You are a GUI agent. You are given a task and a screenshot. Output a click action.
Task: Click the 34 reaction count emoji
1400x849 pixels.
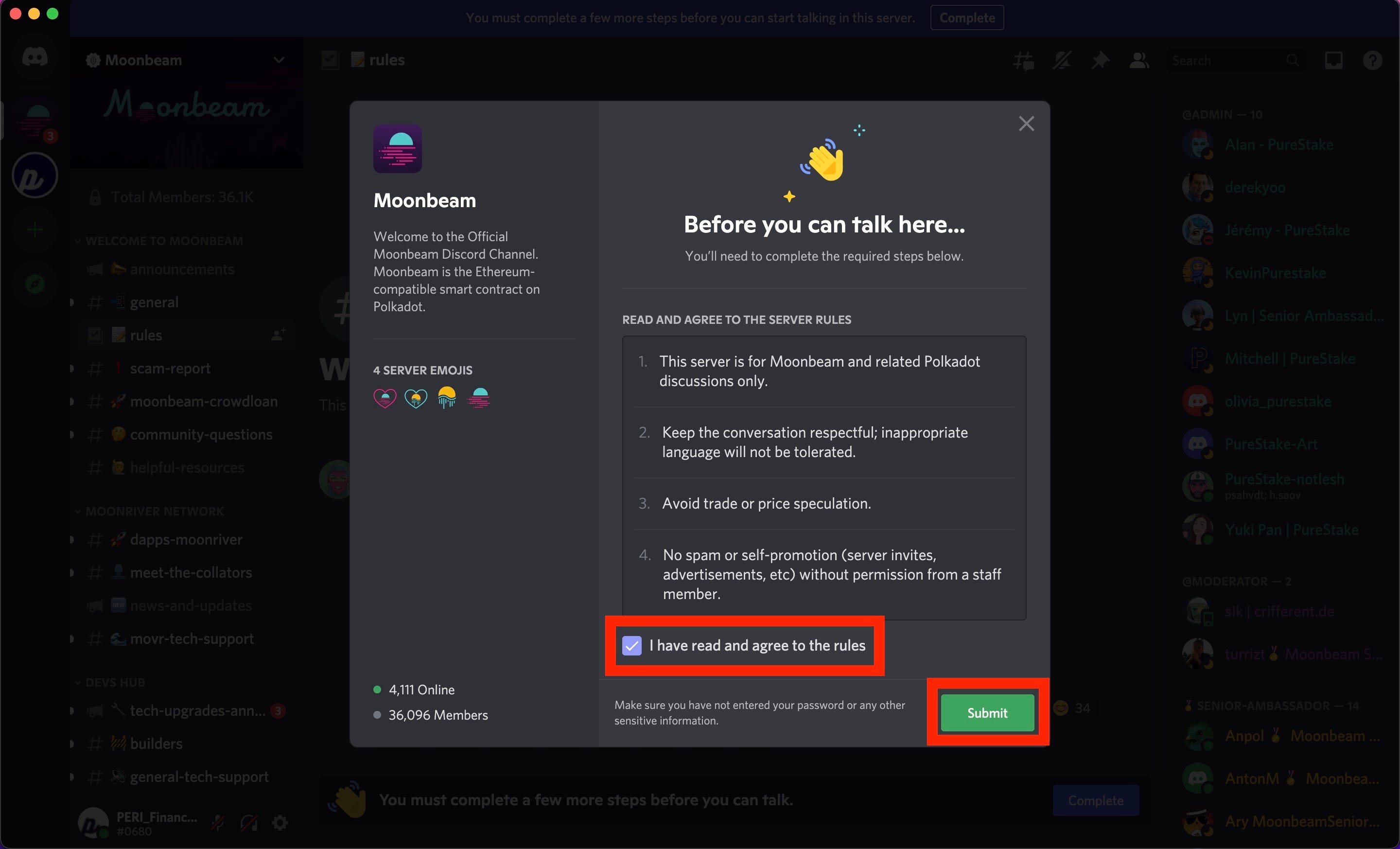coord(1071,708)
